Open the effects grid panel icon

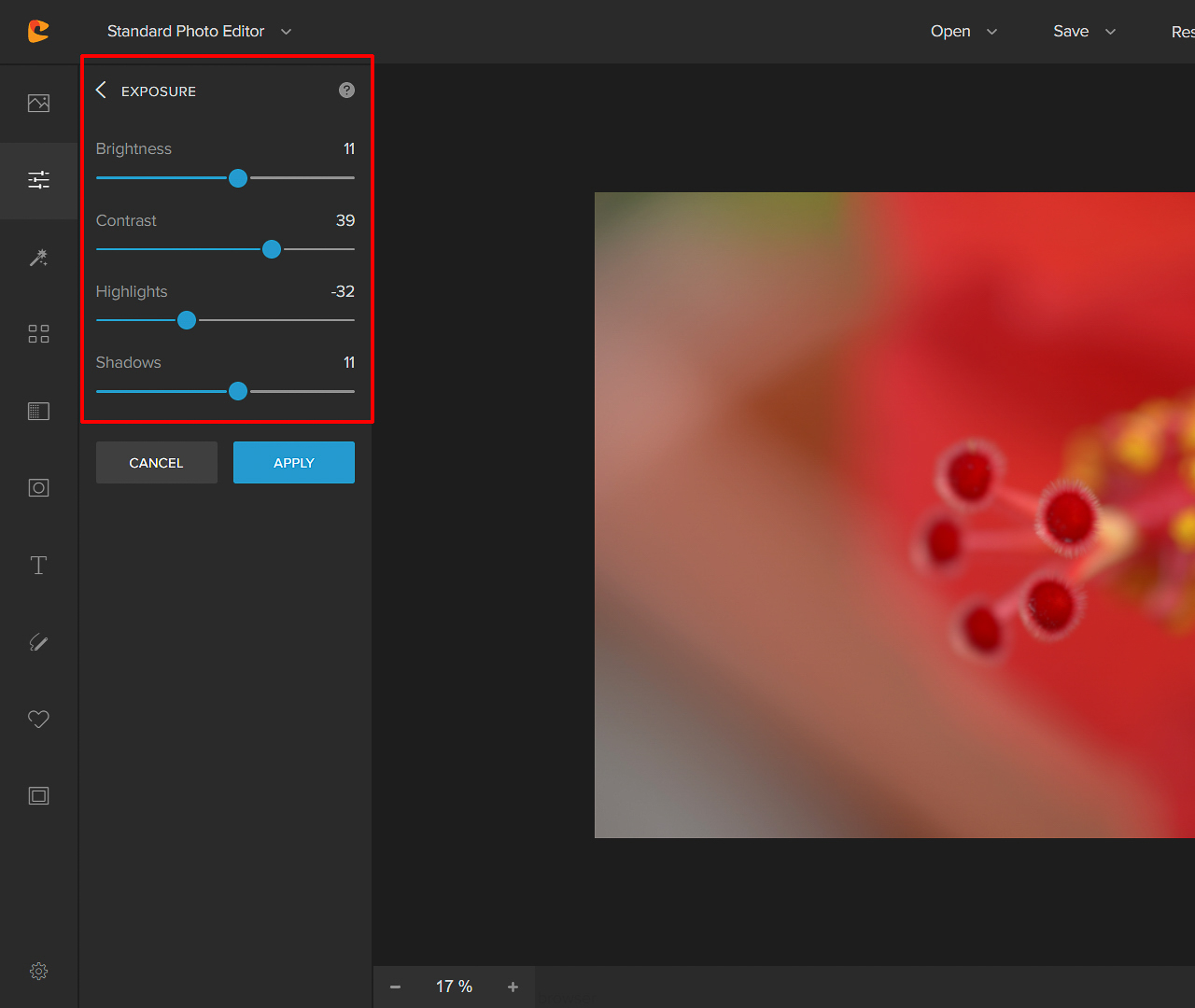click(x=38, y=333)
